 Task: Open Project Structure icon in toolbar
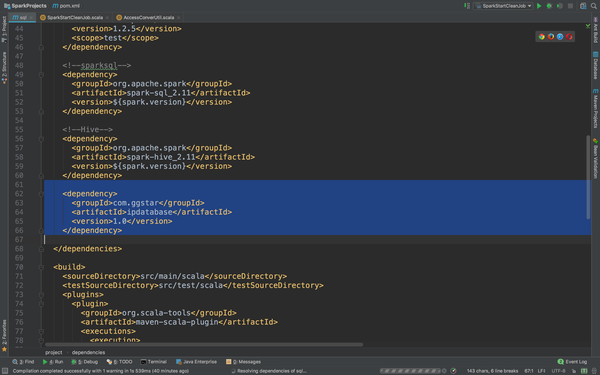point(583,6)
